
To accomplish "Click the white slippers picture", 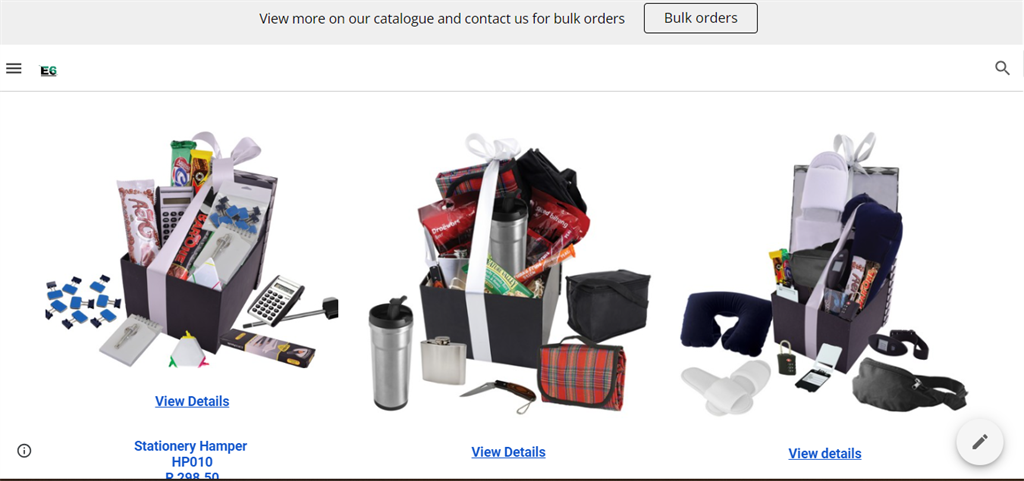I will [x=725, y=386].
